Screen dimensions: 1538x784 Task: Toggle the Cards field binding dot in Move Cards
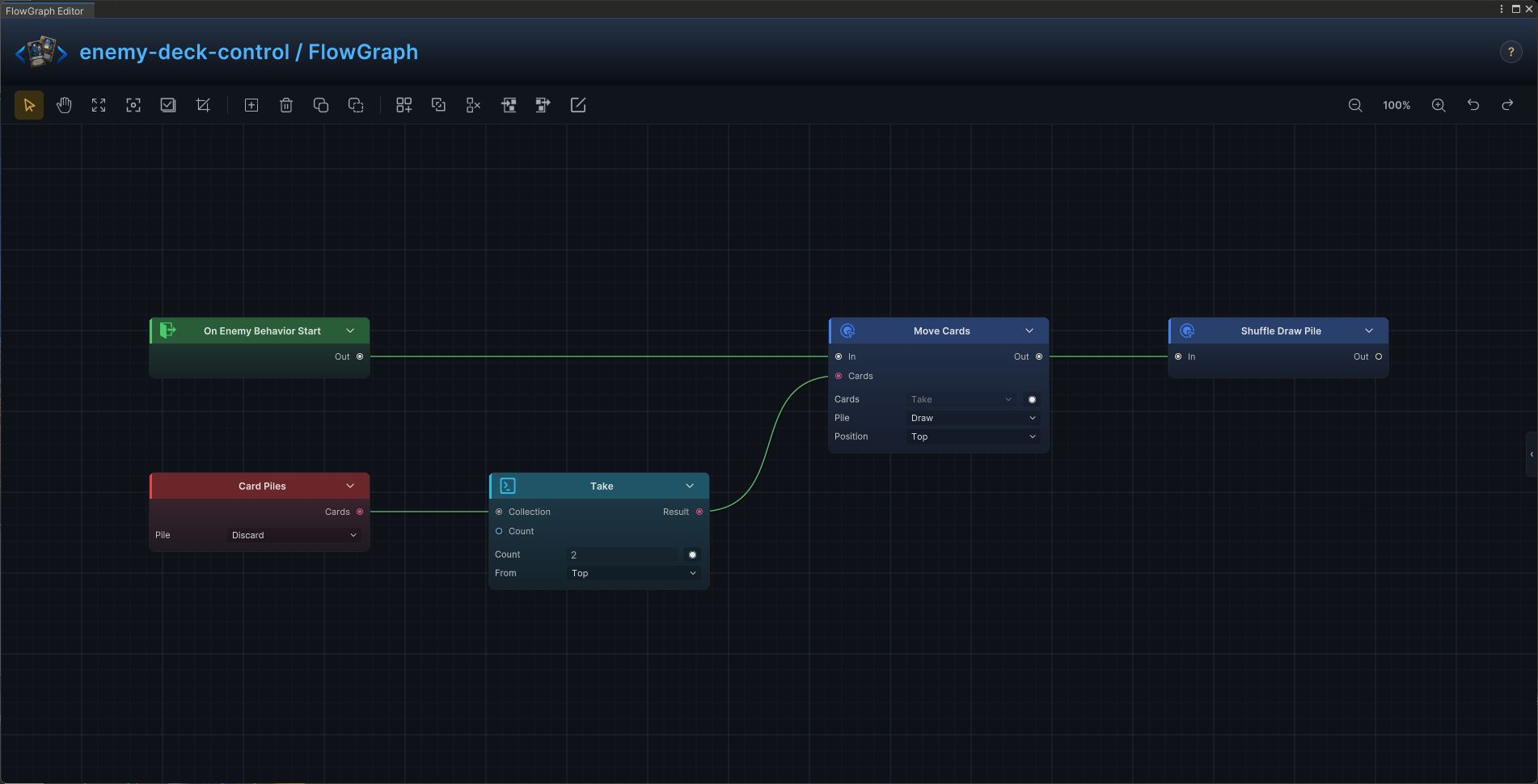[1032, 399]
